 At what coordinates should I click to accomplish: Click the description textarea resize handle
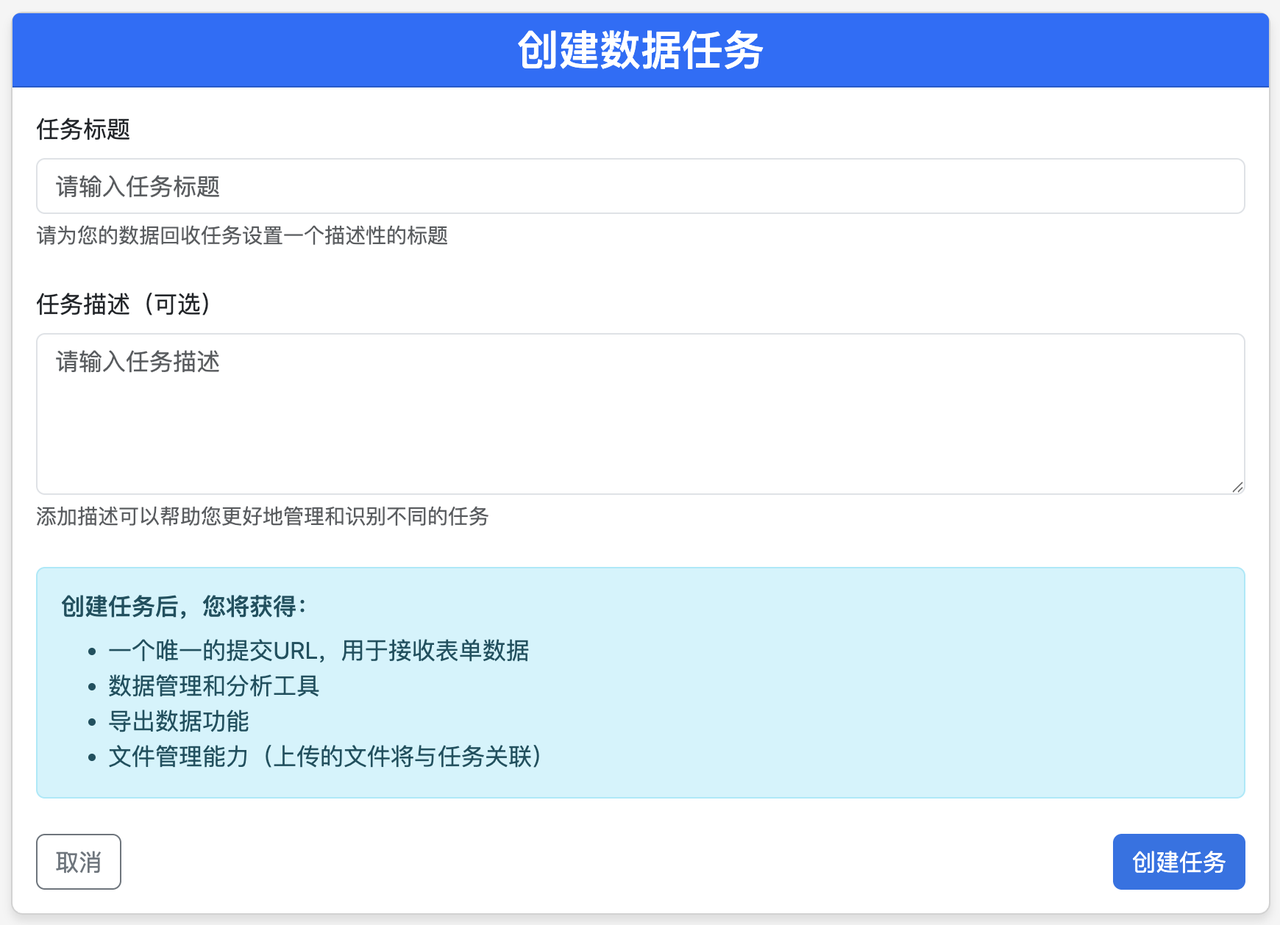1237,487
